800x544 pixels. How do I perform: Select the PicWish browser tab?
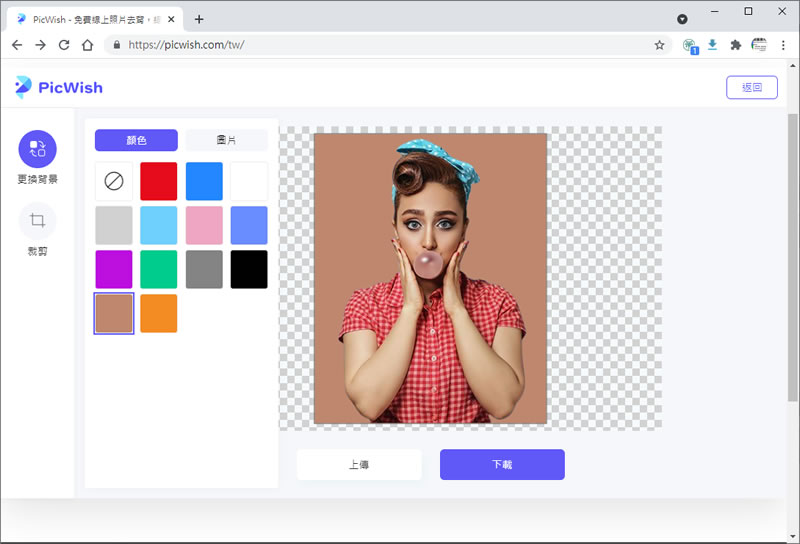(95, 19)
